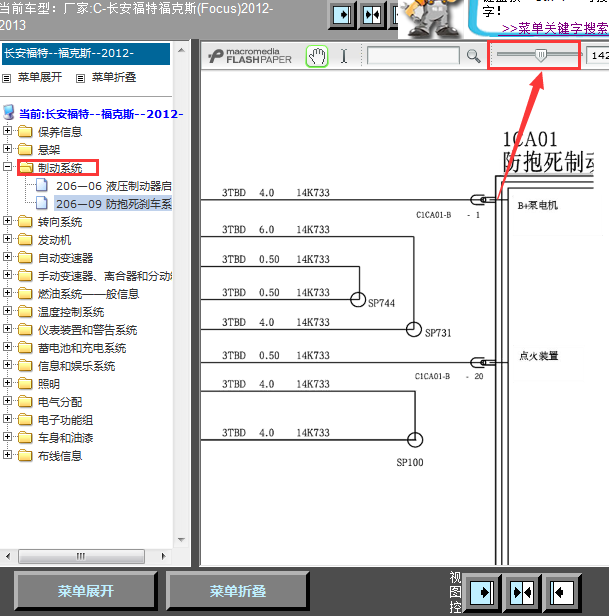Click splice label SP731 in the diagram
The image size is (609, 616).
(x=438, y=333)
